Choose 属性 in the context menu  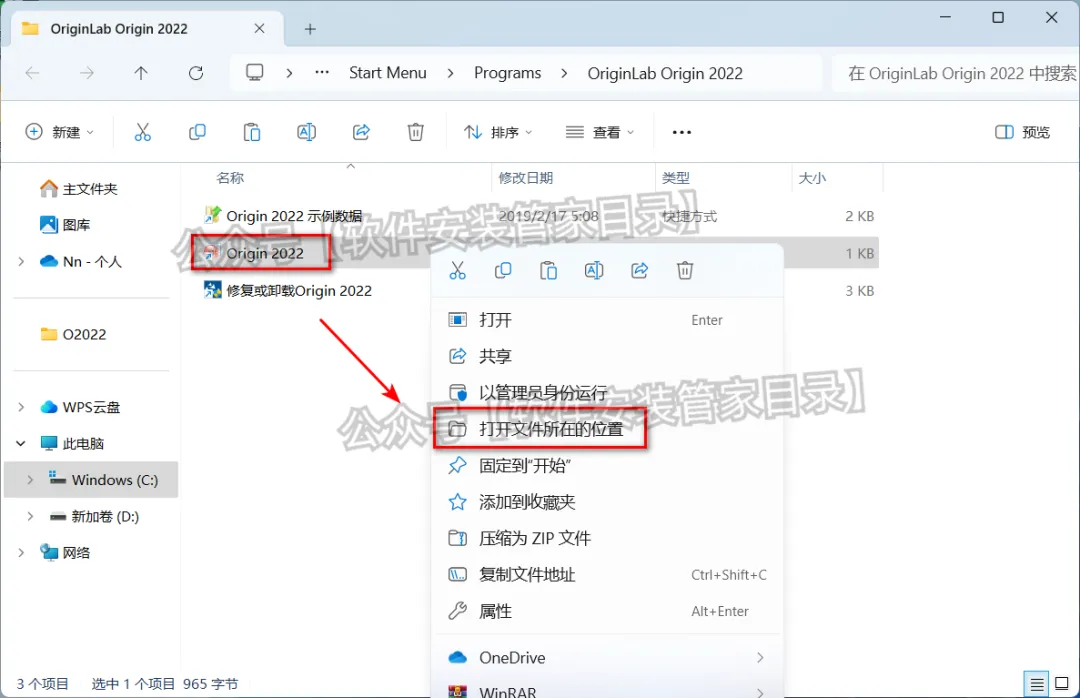click(x=607, y=611)
